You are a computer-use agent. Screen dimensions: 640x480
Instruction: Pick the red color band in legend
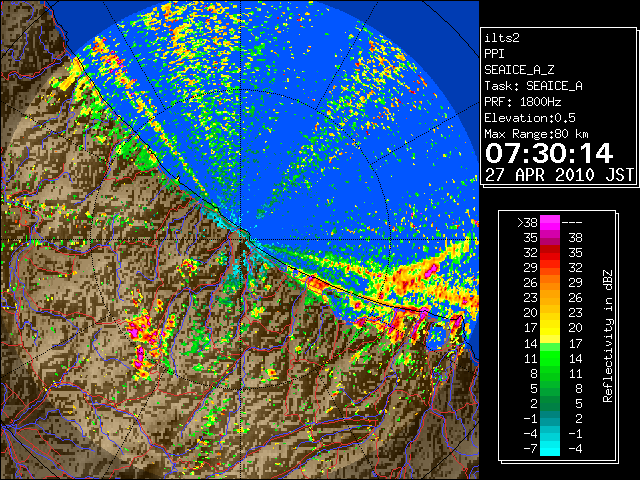point(550,253)
